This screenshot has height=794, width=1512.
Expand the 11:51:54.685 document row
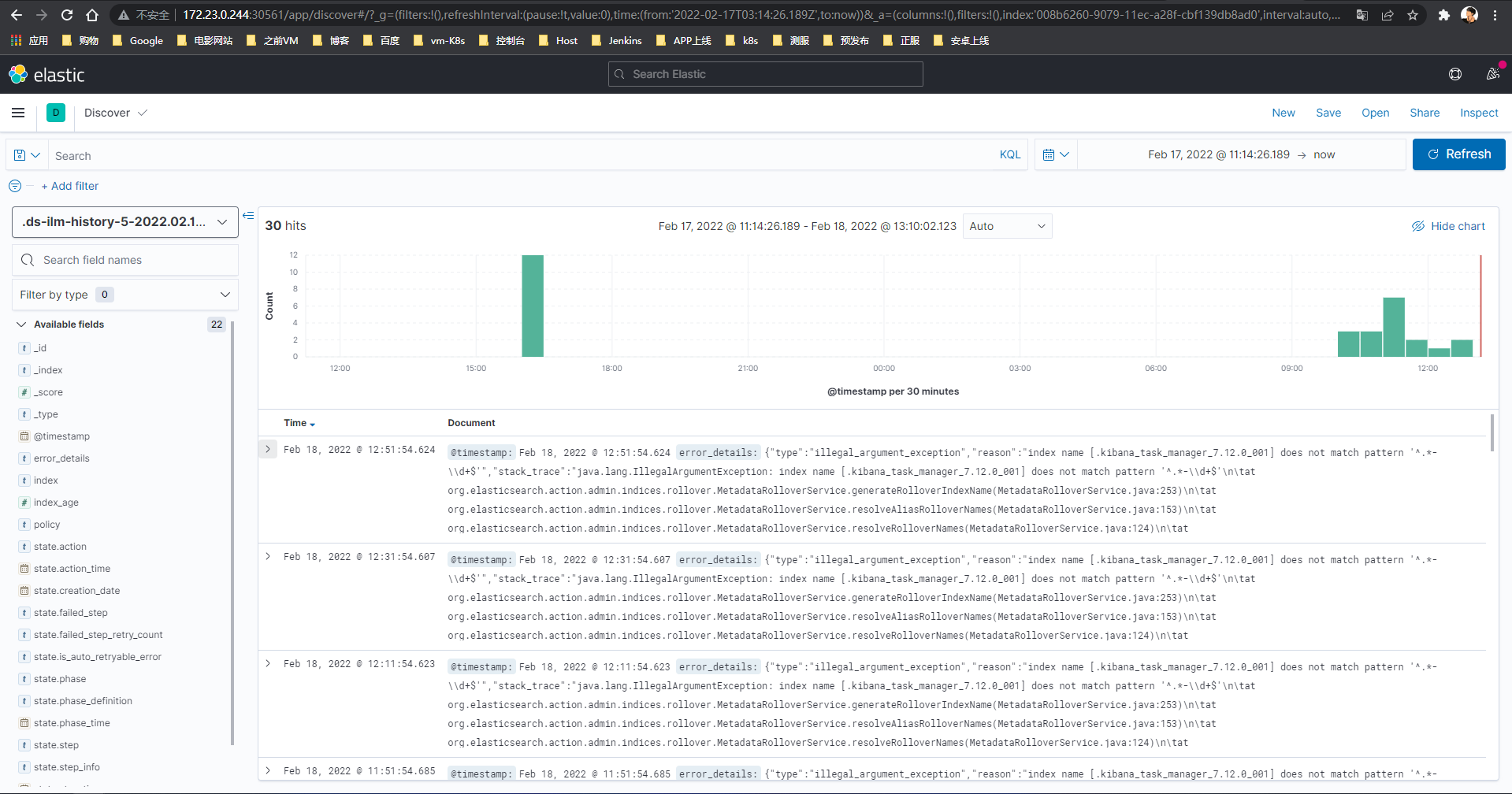pyautogui.click(x=268, y=770)
